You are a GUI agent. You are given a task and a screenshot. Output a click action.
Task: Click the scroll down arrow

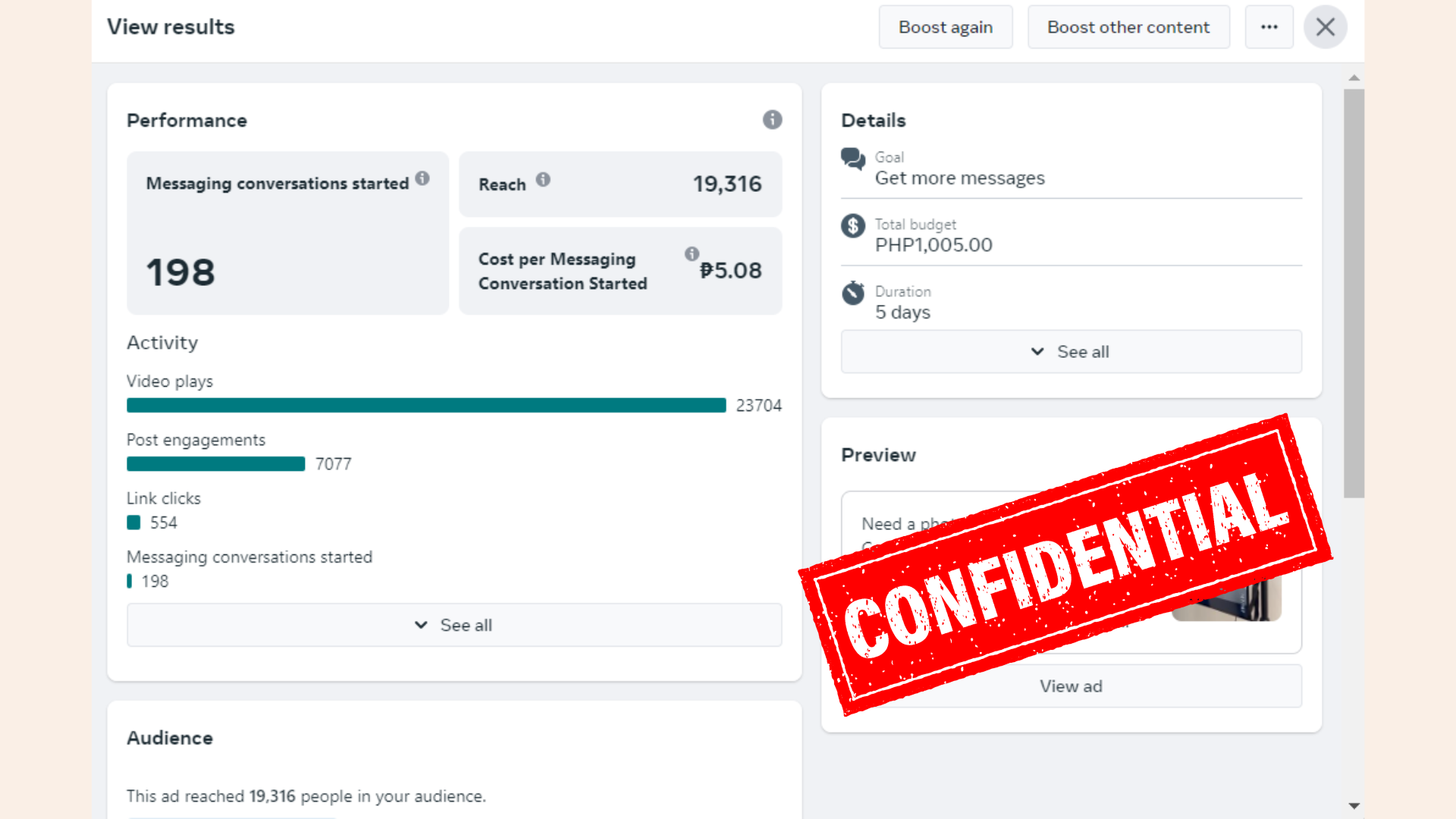pyautogui.click(x=1354, y=806)
